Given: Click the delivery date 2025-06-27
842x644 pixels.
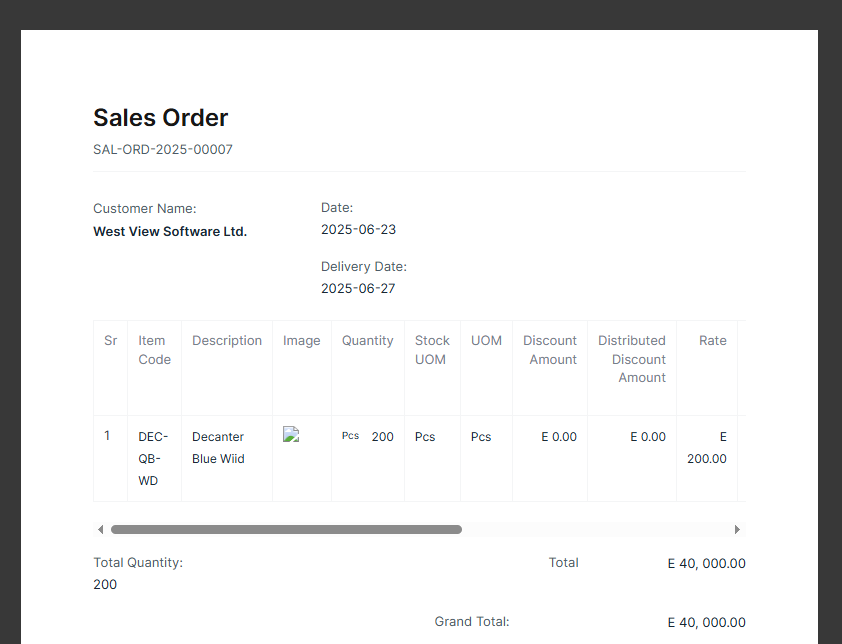Looking at the screenshot, I should point(358,288).
